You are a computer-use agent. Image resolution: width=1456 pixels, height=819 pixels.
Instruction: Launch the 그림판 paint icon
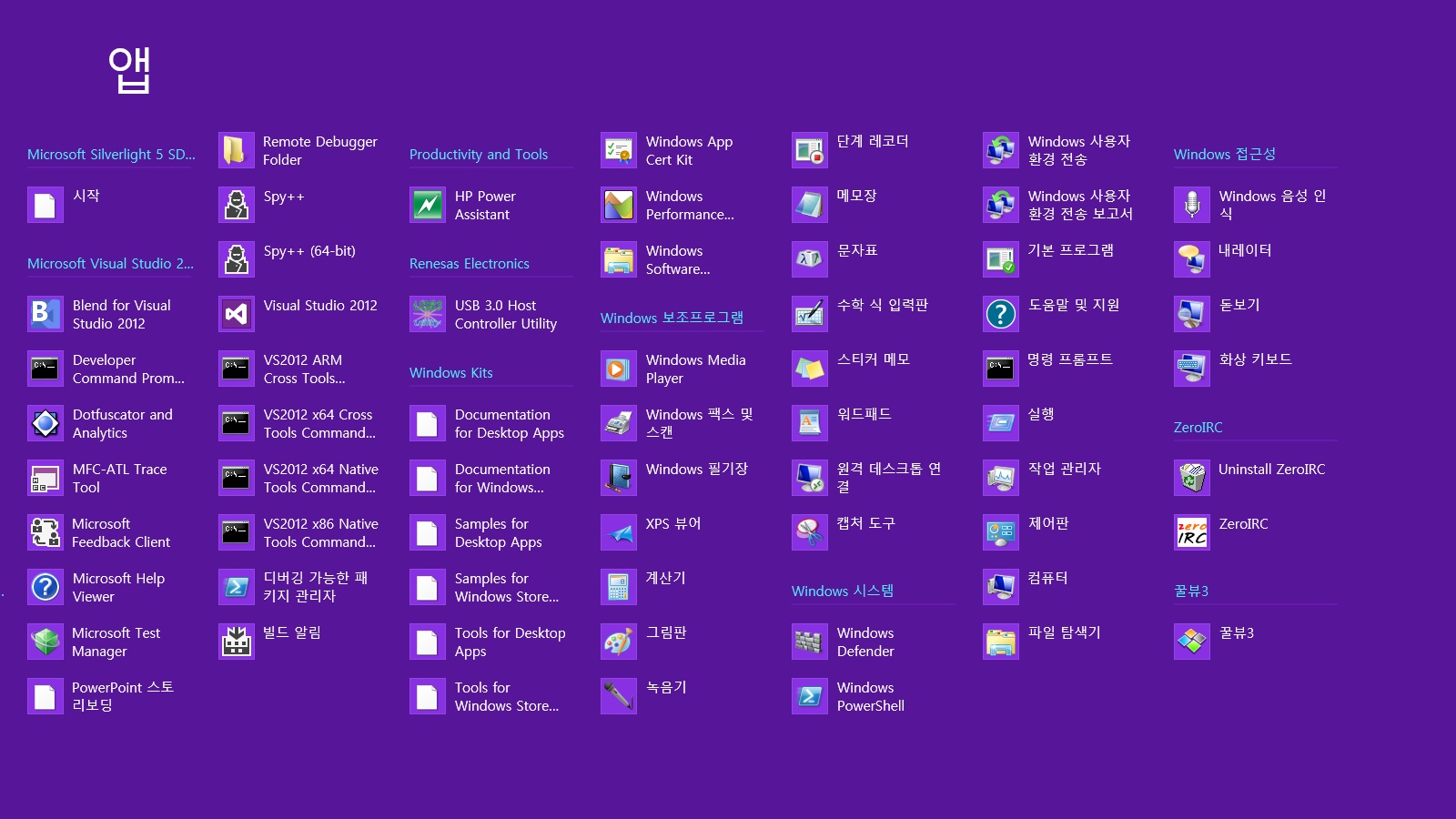(619, 642)
